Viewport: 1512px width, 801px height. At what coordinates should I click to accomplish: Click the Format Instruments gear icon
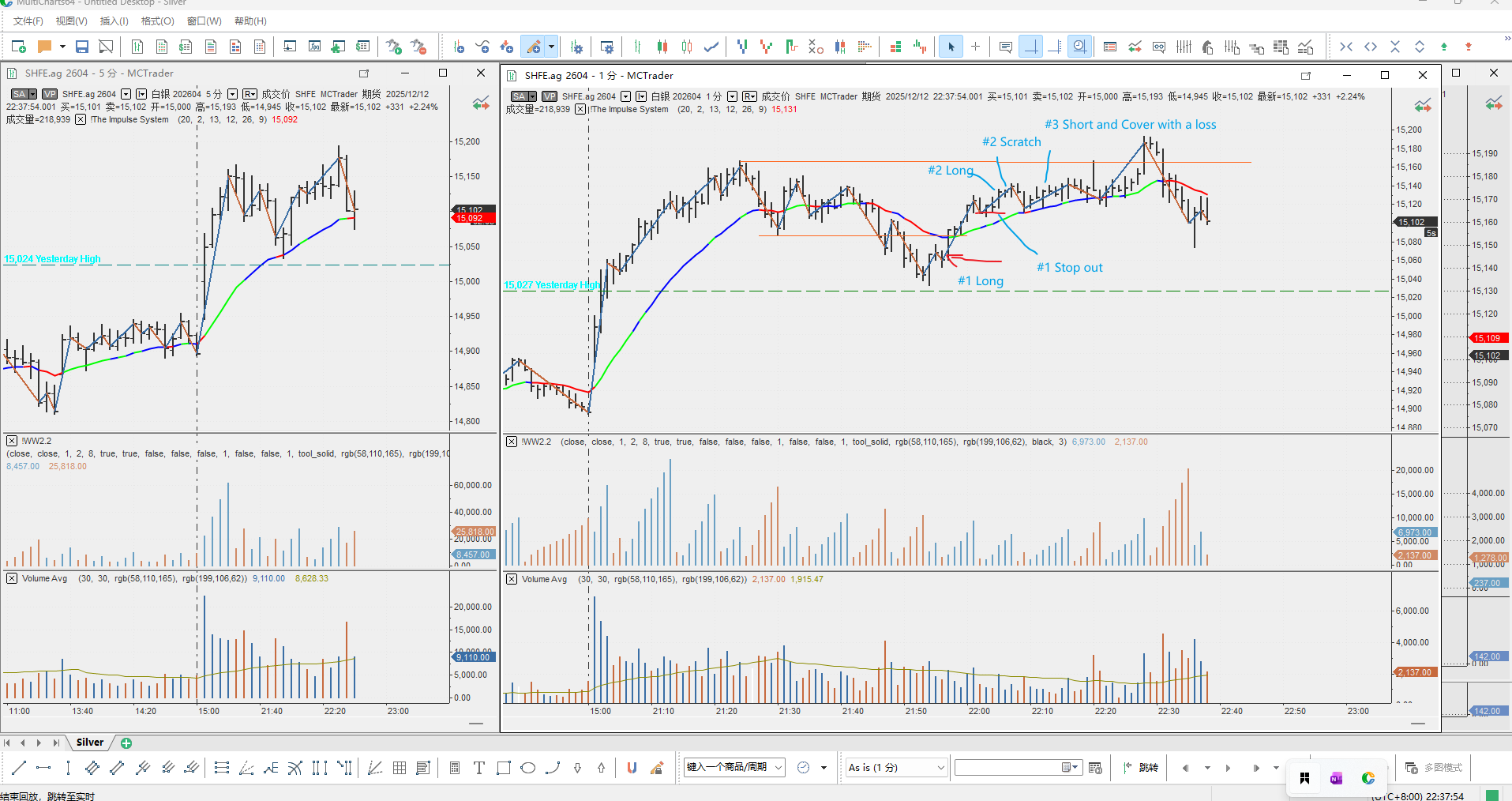pyautogui.click(x=576, y=47)
